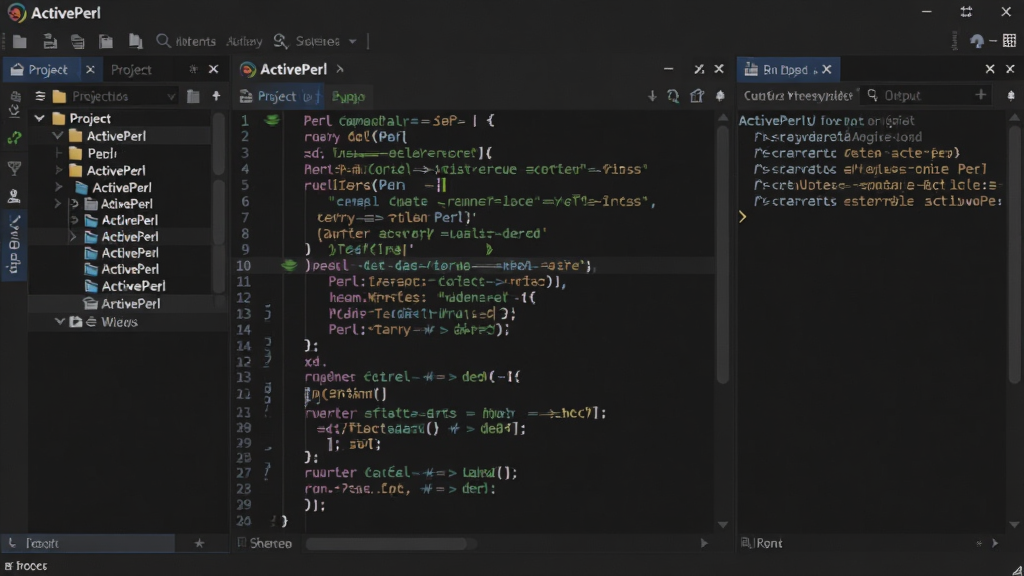Click the refresh icon in editor toolbar
Viewport: 1024px width, 576px height.
pos(673,96)
